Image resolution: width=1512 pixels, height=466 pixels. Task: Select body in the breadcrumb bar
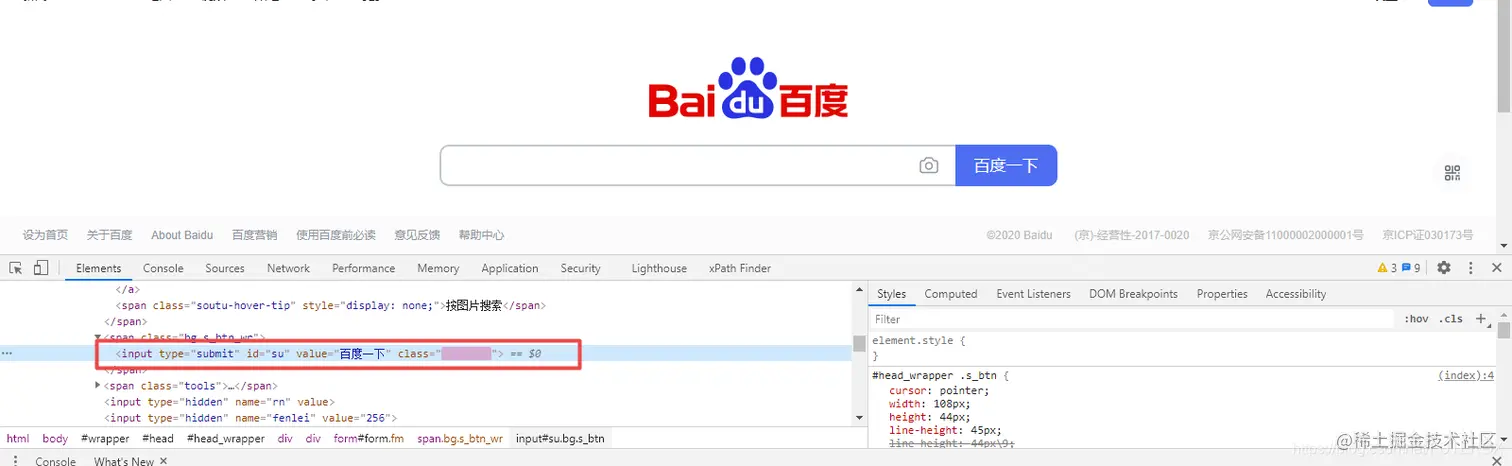[x=55, y=438]
